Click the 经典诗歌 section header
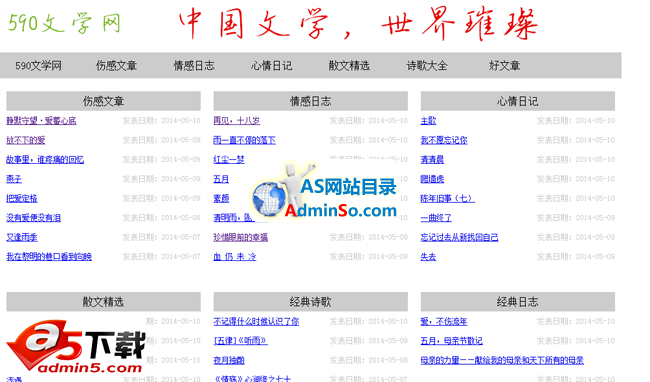 310,302
